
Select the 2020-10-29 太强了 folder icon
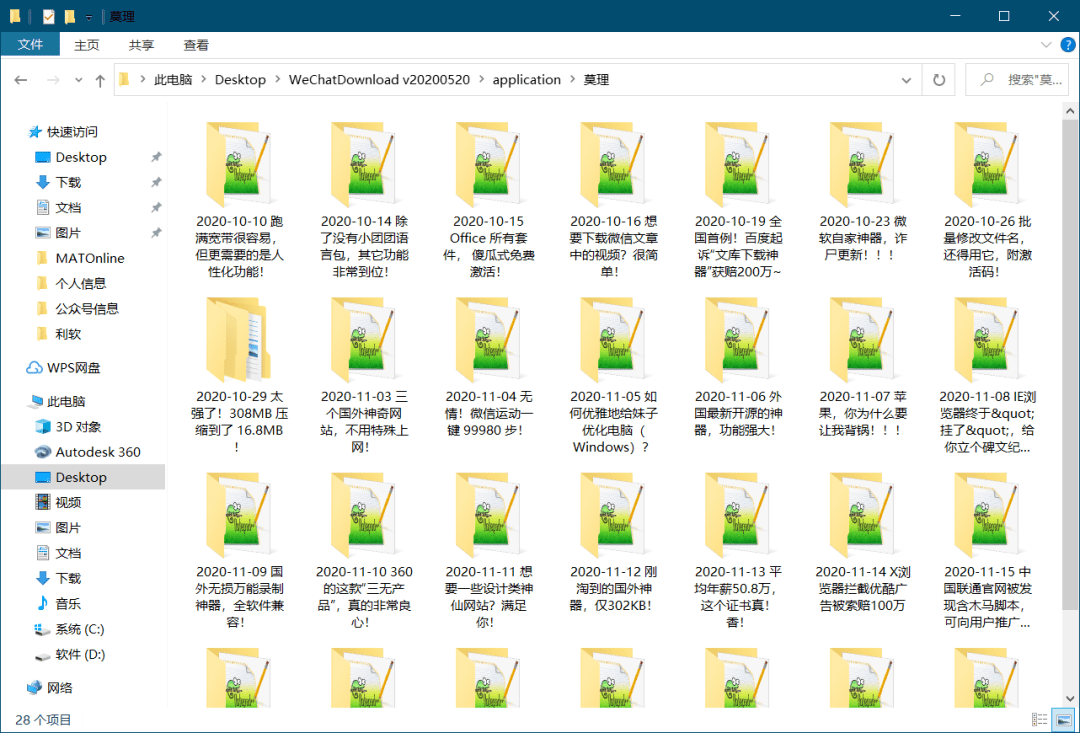(238, 339)
